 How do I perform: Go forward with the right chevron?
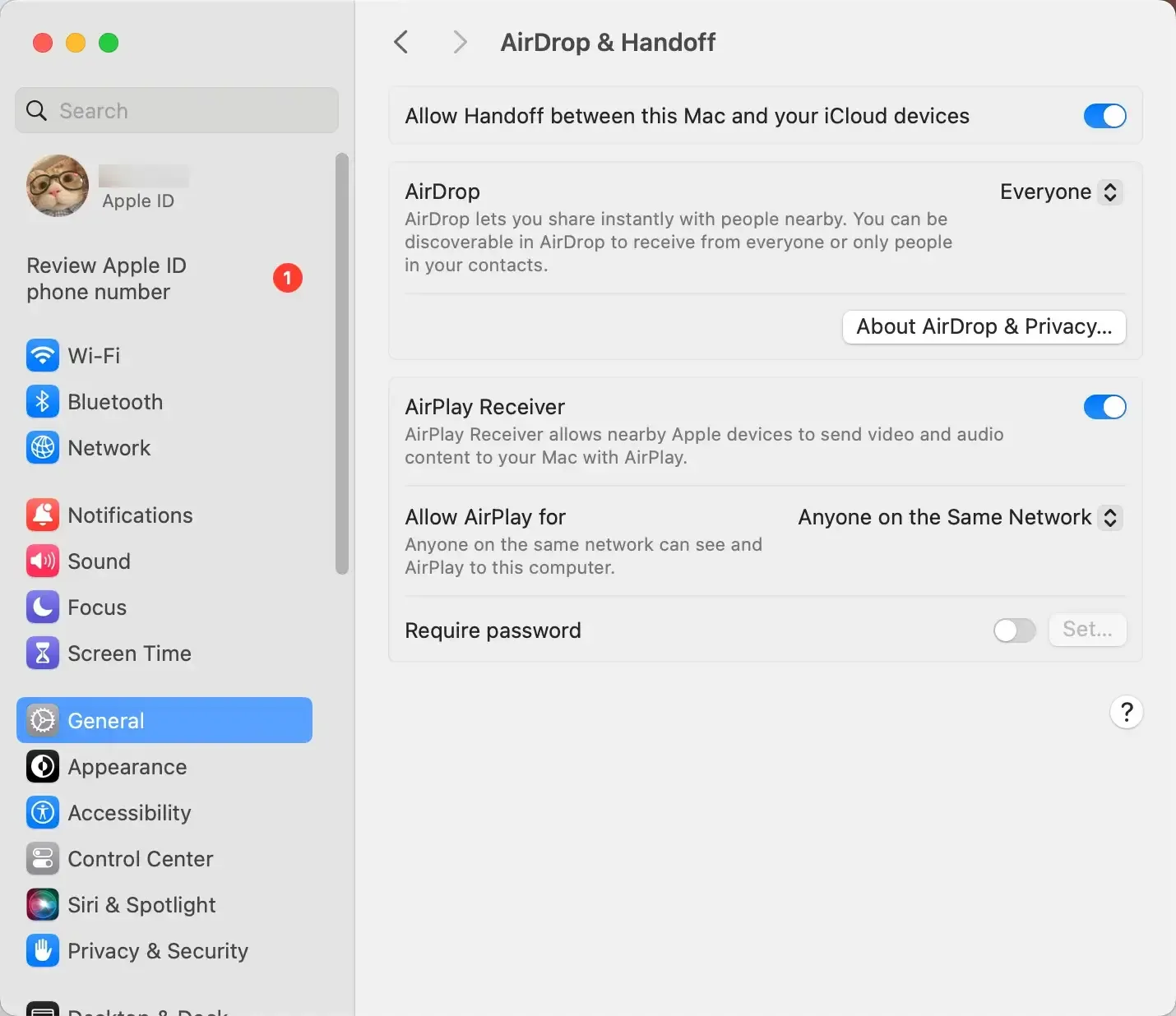tap(460, 42)
